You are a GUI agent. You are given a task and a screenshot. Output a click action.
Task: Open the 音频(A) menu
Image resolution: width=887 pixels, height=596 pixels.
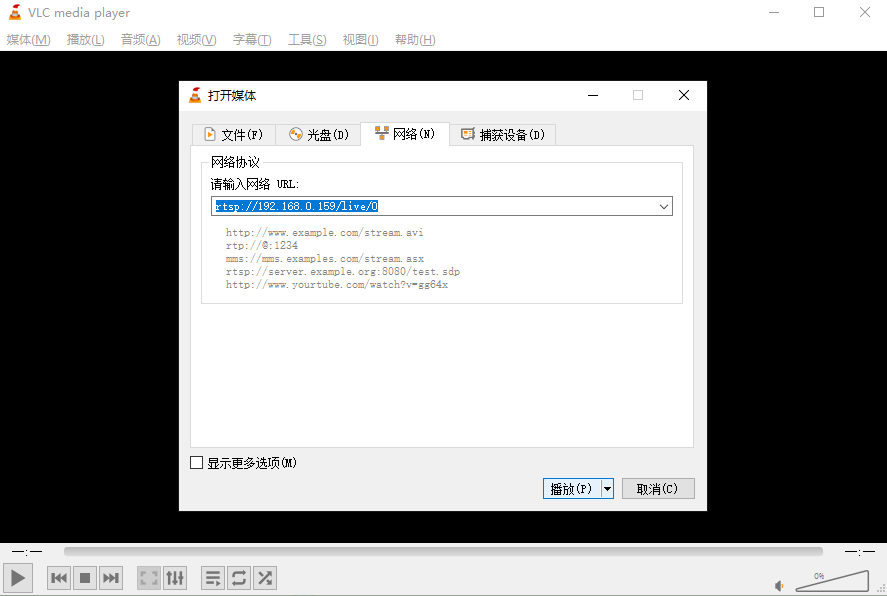pos(140,40)
